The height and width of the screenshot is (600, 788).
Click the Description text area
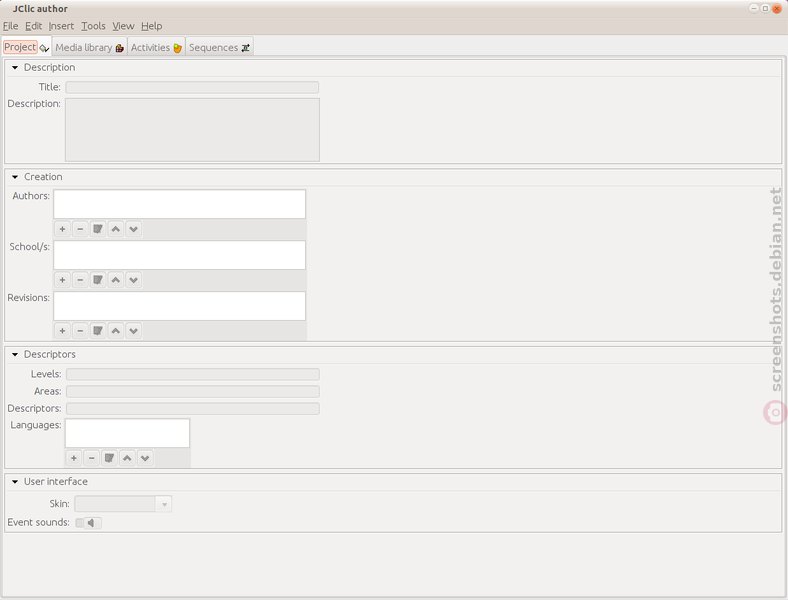[x=192, y=130]
